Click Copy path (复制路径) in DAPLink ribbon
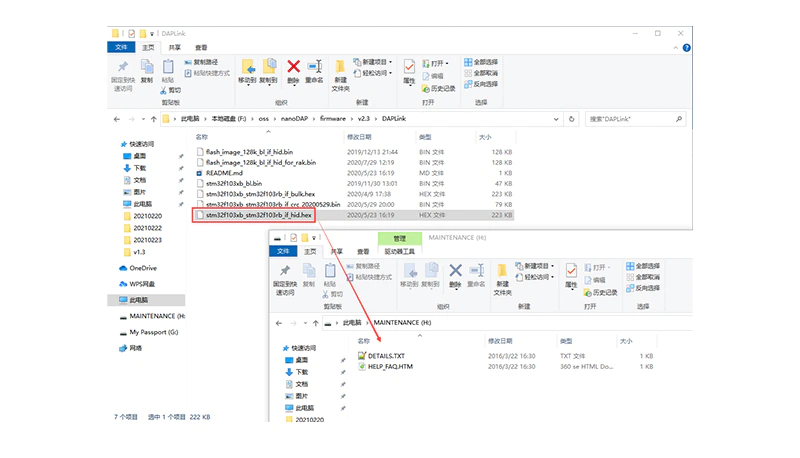800x458 pixels. pos(201,62)
